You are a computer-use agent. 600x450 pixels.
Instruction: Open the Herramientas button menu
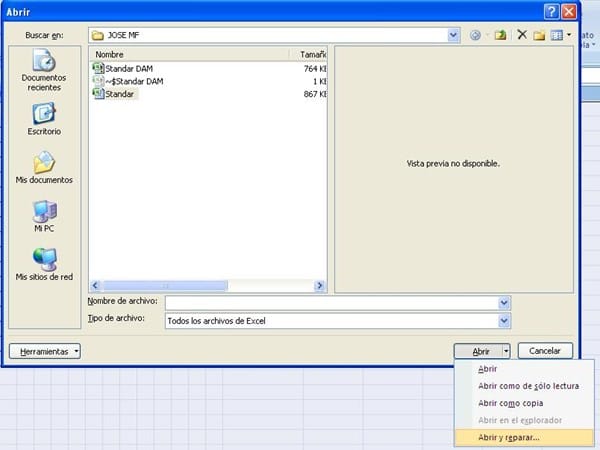coord(44,351)
